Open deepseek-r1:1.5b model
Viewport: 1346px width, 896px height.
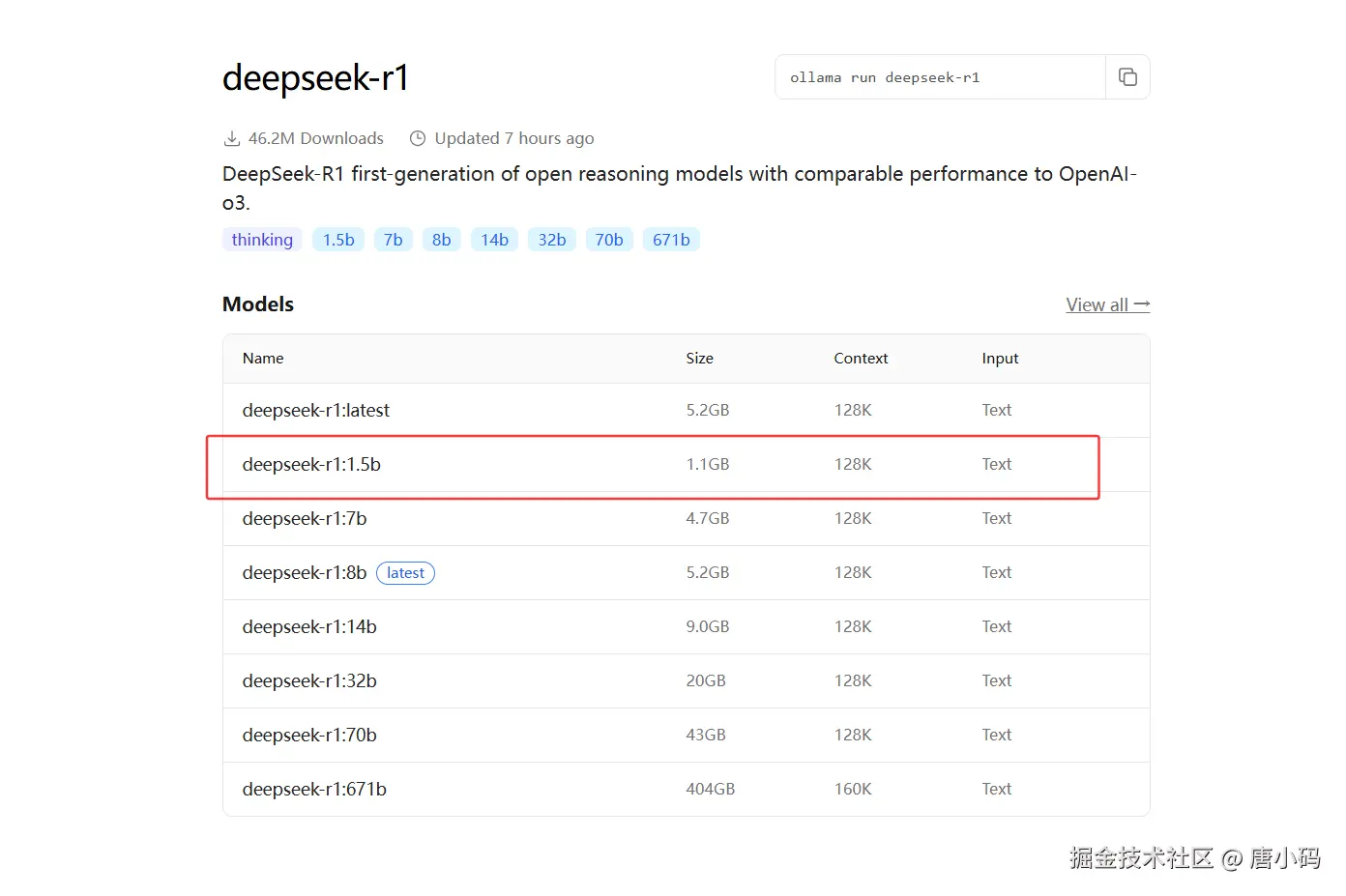[x=311, y=464]
